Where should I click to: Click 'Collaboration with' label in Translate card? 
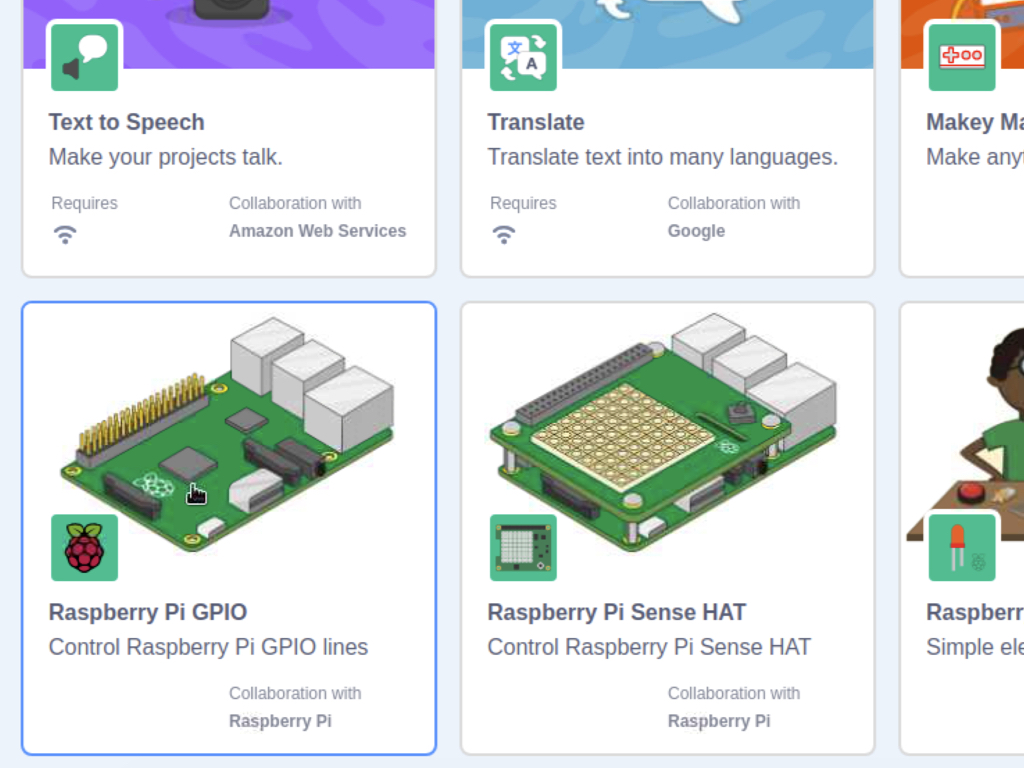(734, 203)
